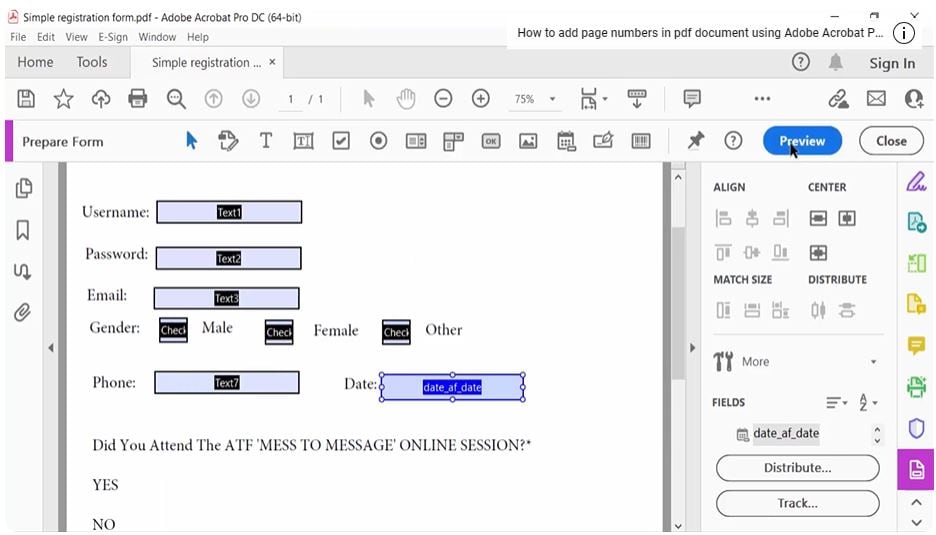Expand the More options menu
This screenshot has width=936, height=535.
[873, 362]
